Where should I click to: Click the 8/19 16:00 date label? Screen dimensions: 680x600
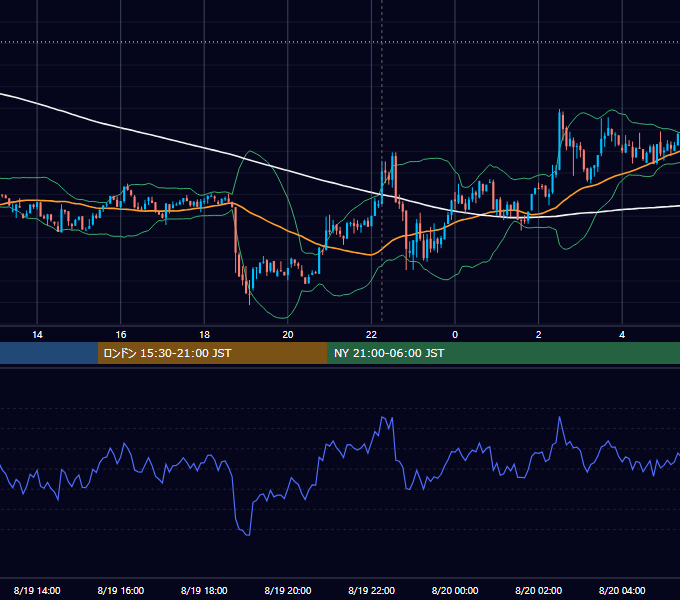tap(121, 590)
